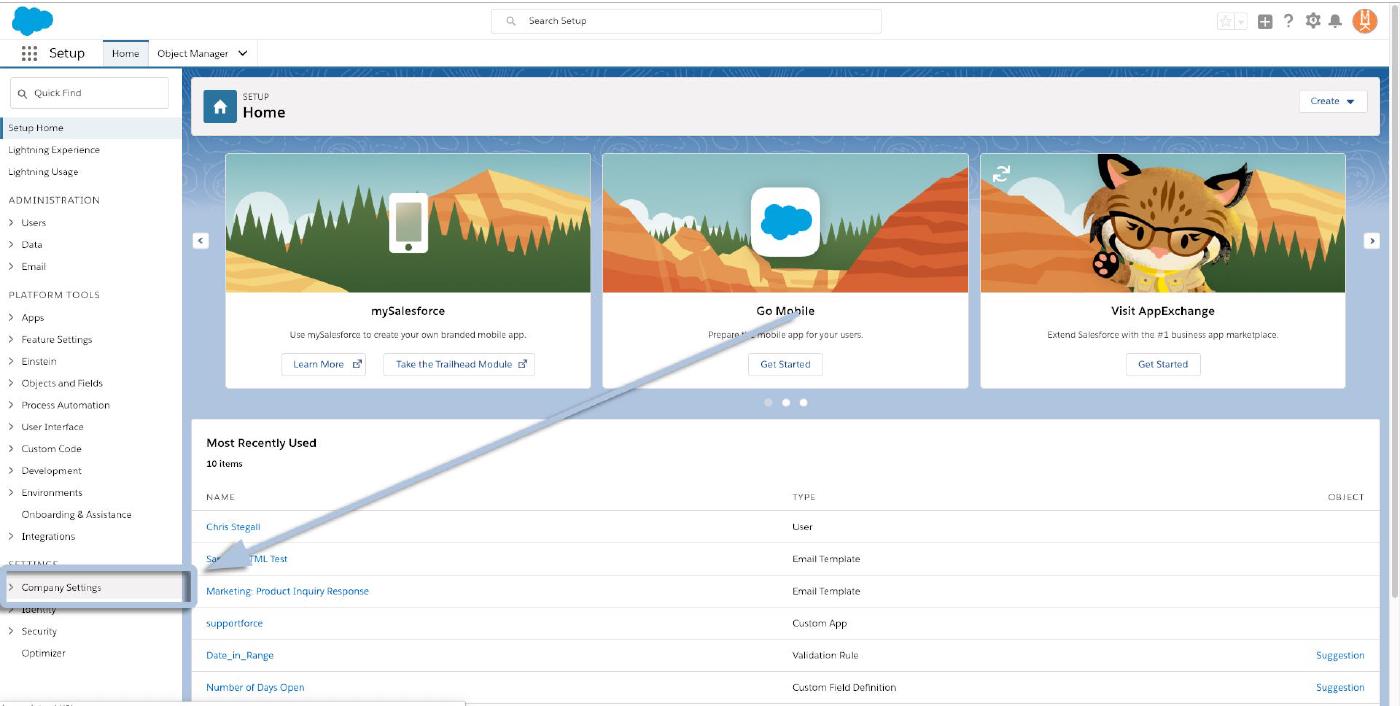
Task: Click the Salesforce cloud logo
Action: click(32, 20)
